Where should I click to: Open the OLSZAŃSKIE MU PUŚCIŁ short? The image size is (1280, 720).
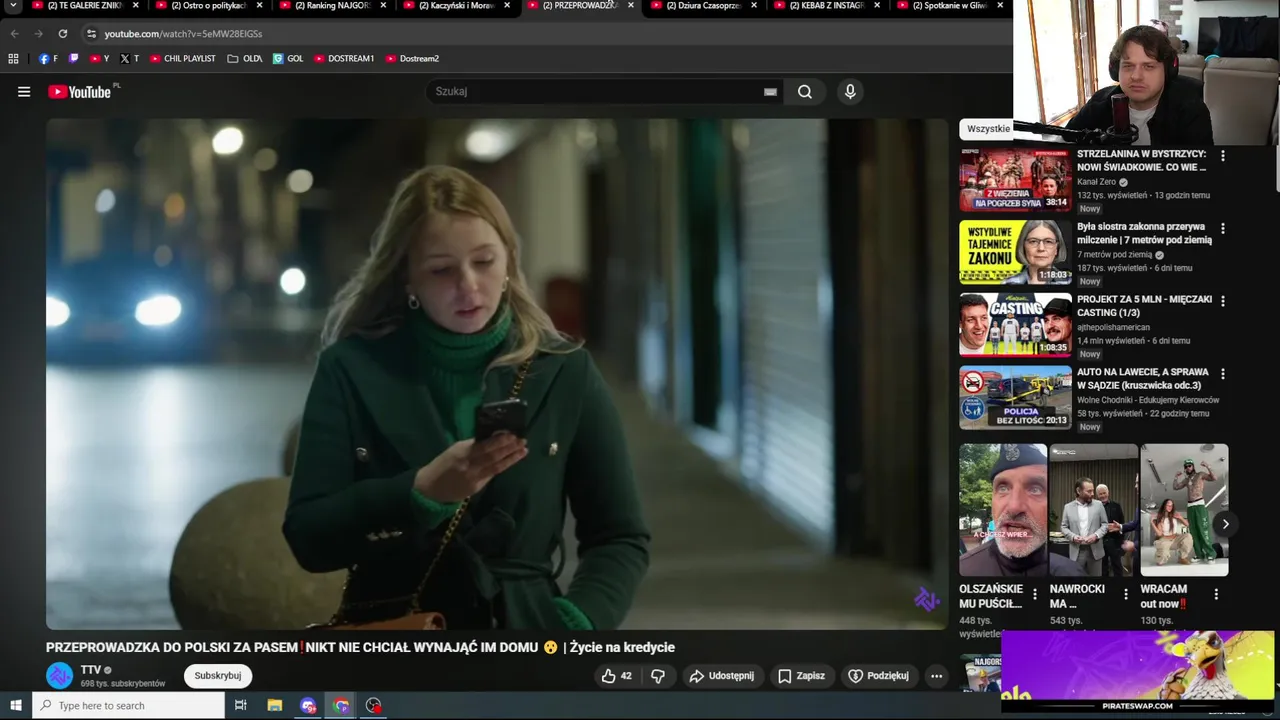1003,510
